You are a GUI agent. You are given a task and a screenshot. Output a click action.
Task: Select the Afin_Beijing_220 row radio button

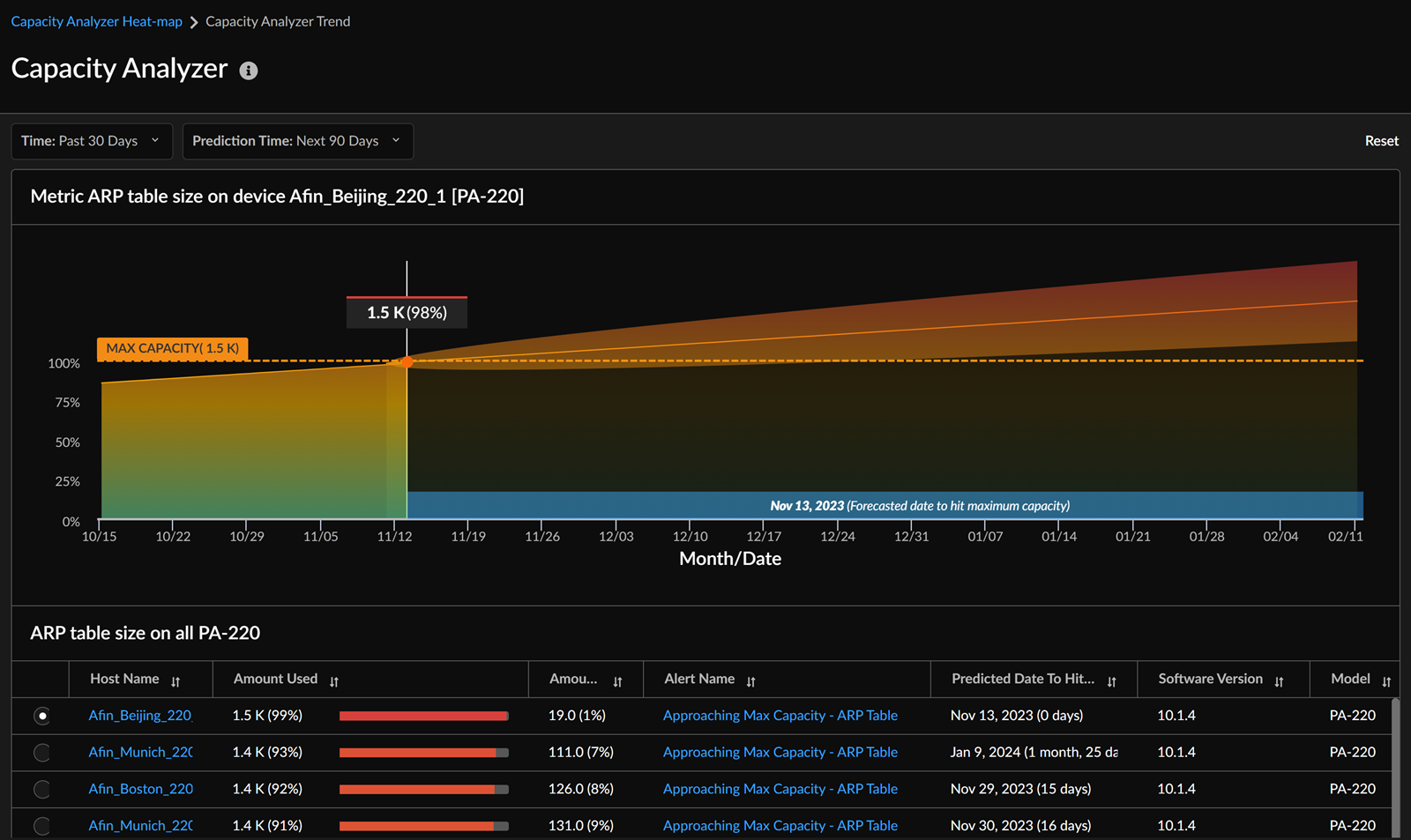[x=41, y=716]
